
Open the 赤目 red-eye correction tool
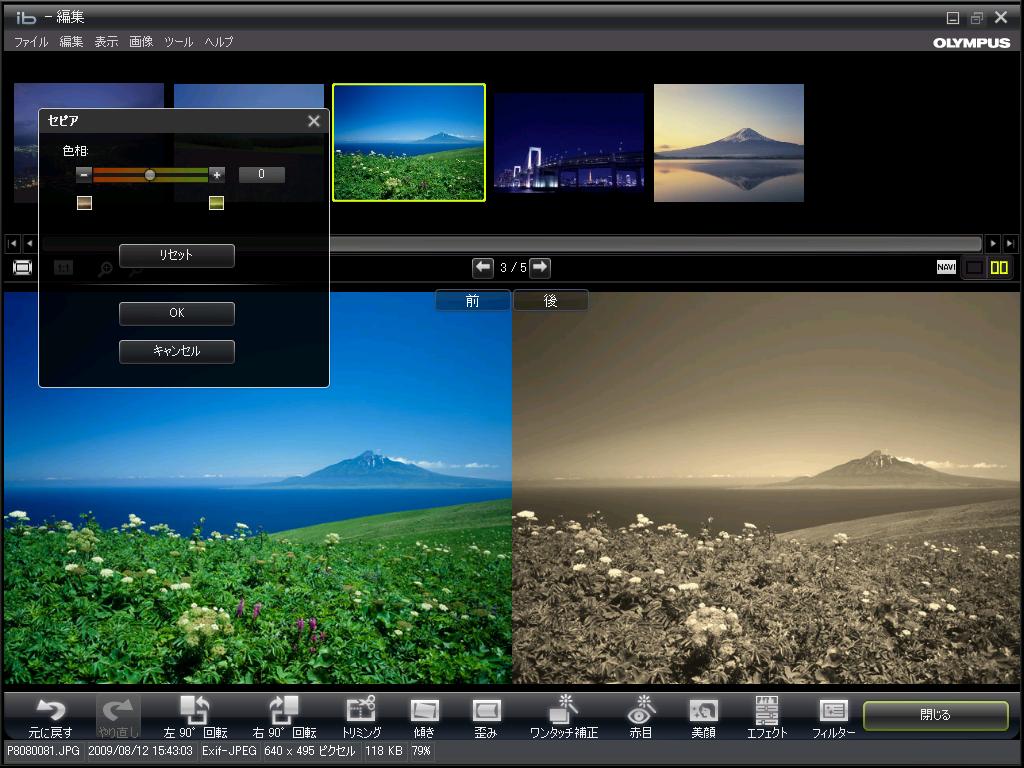[x=641, y=716]
